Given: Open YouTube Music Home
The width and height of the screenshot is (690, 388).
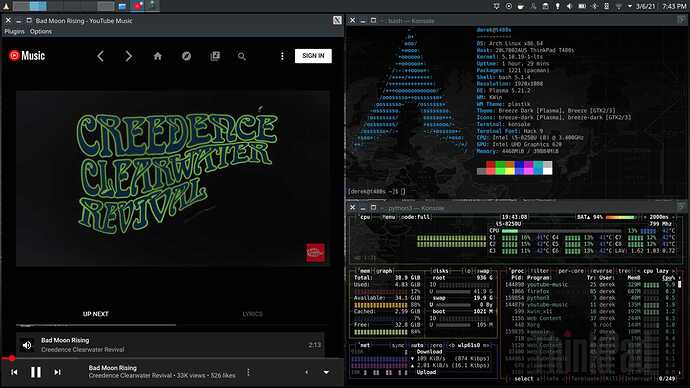Looking at the screenshot, I should point(158,56).
